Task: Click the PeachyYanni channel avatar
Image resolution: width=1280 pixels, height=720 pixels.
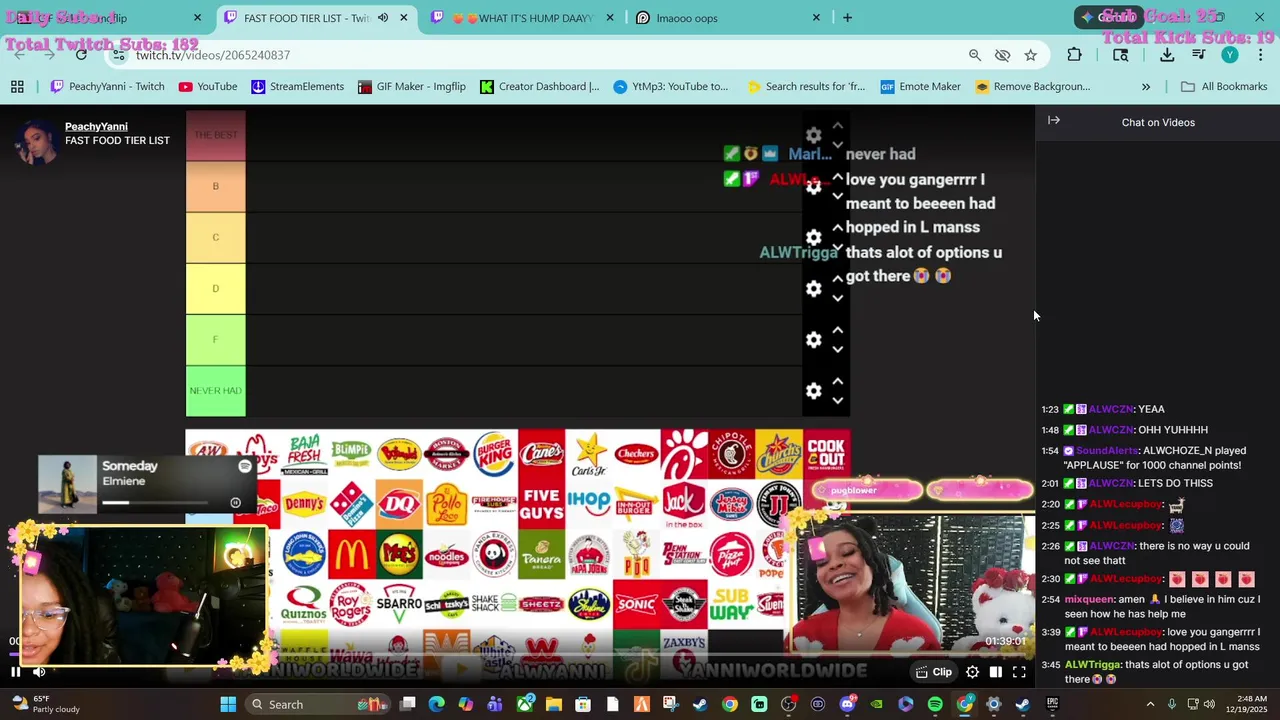Action: tap(38, 141)
